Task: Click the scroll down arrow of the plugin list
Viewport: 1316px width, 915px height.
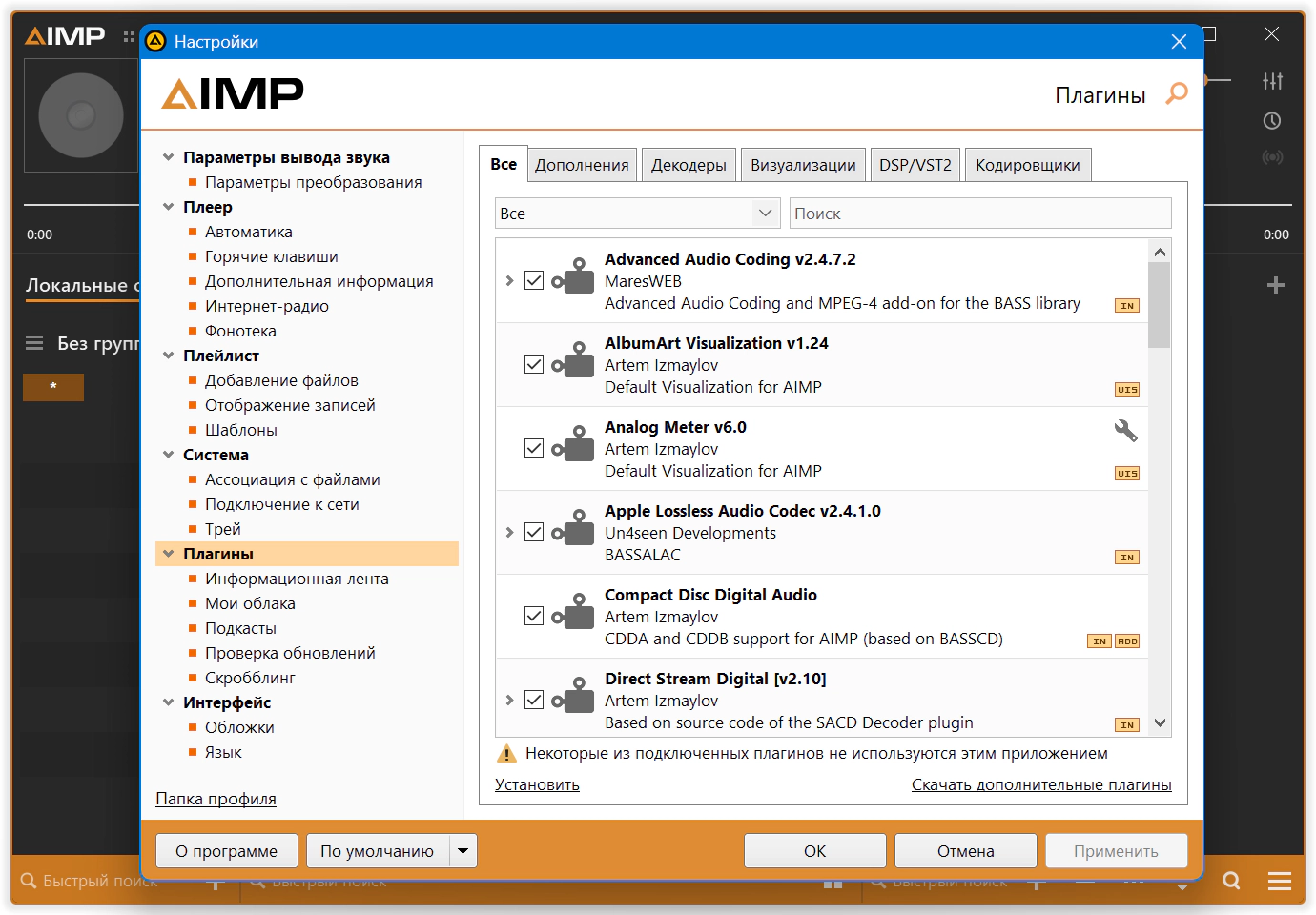Action: click(x=1160, y=723)
